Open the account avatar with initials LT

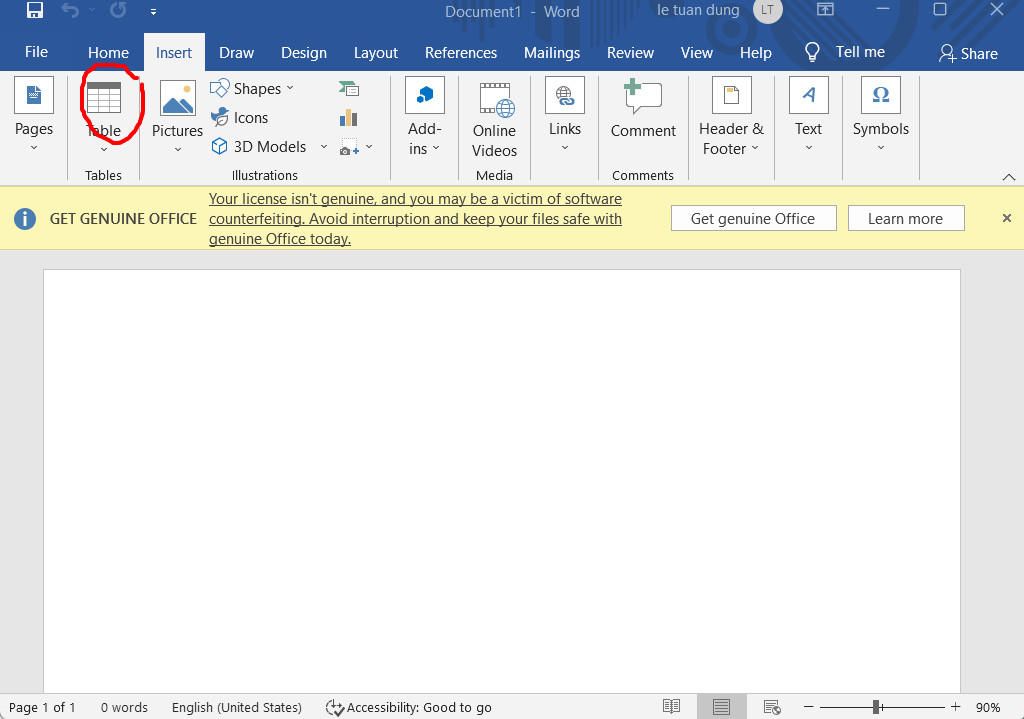click(767, 10)
